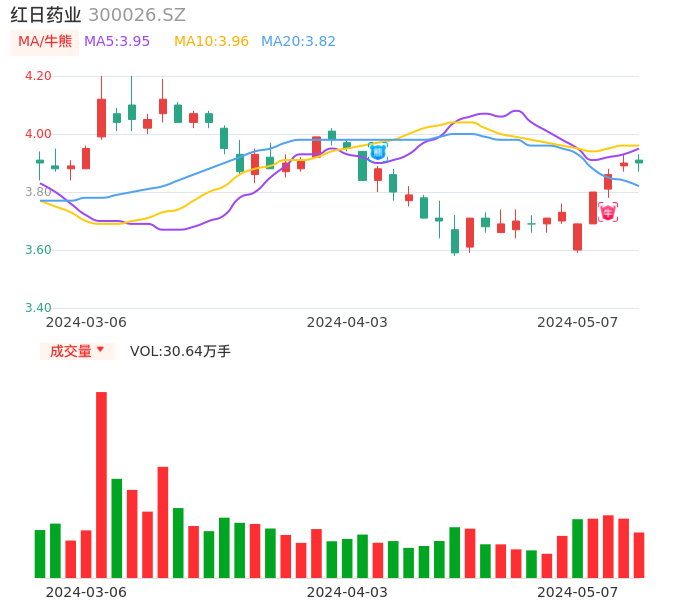Click the red bull signal marker
The width and height of the screenshot is (686, 606).
(x=608, y=212)
